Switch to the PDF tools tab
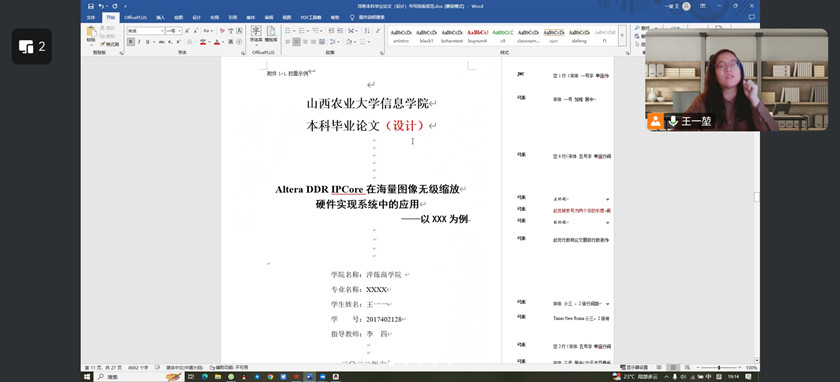This screenshot has width=840, height=382. pyautogui.click(x=311, y=17)
